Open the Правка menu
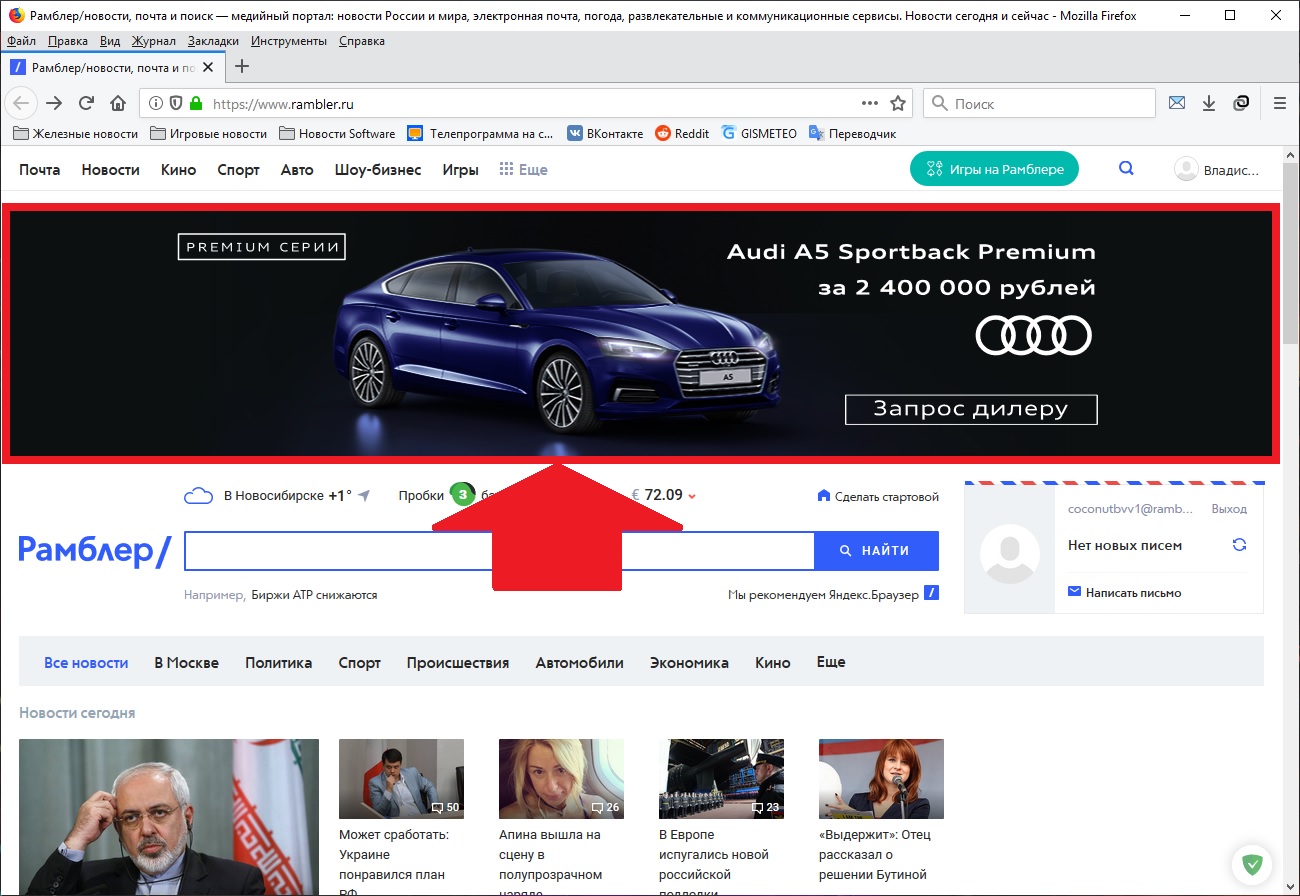The image size is (1300, 896). (x=67, y=41)
